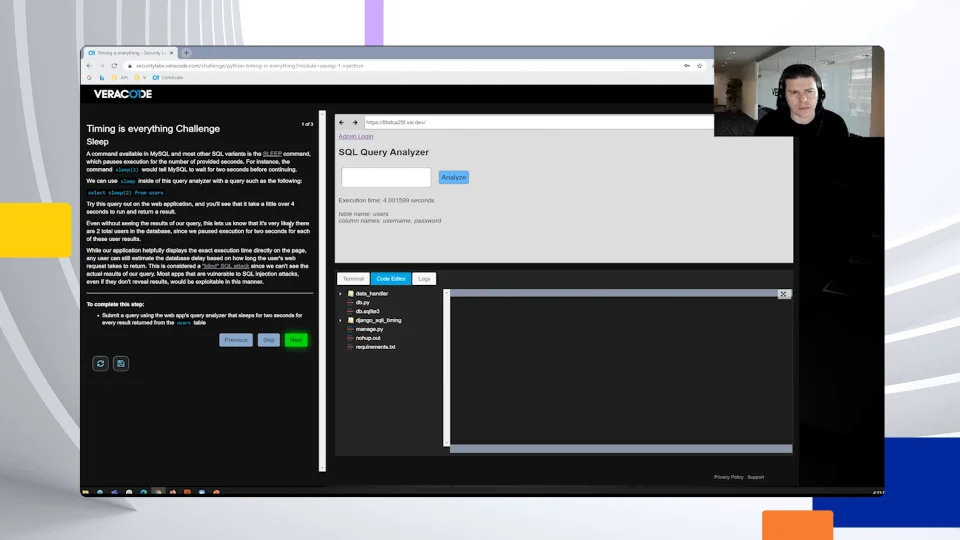Click the browser forward arrow
Screen dimensions: 960x540
(102, 66)
